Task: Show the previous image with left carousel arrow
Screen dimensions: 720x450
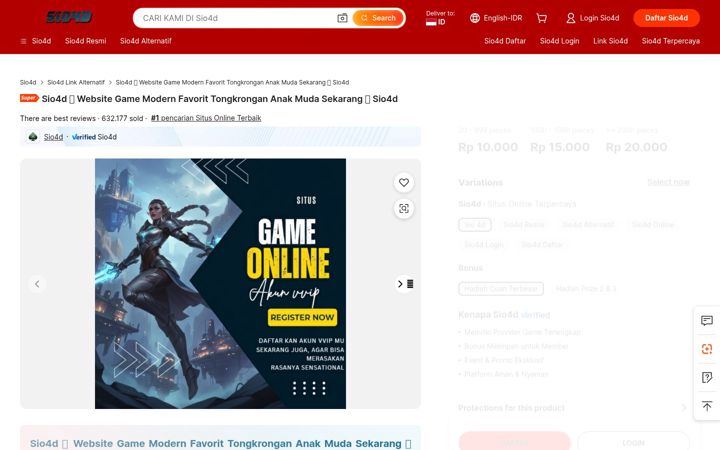Action: point(37,284)
